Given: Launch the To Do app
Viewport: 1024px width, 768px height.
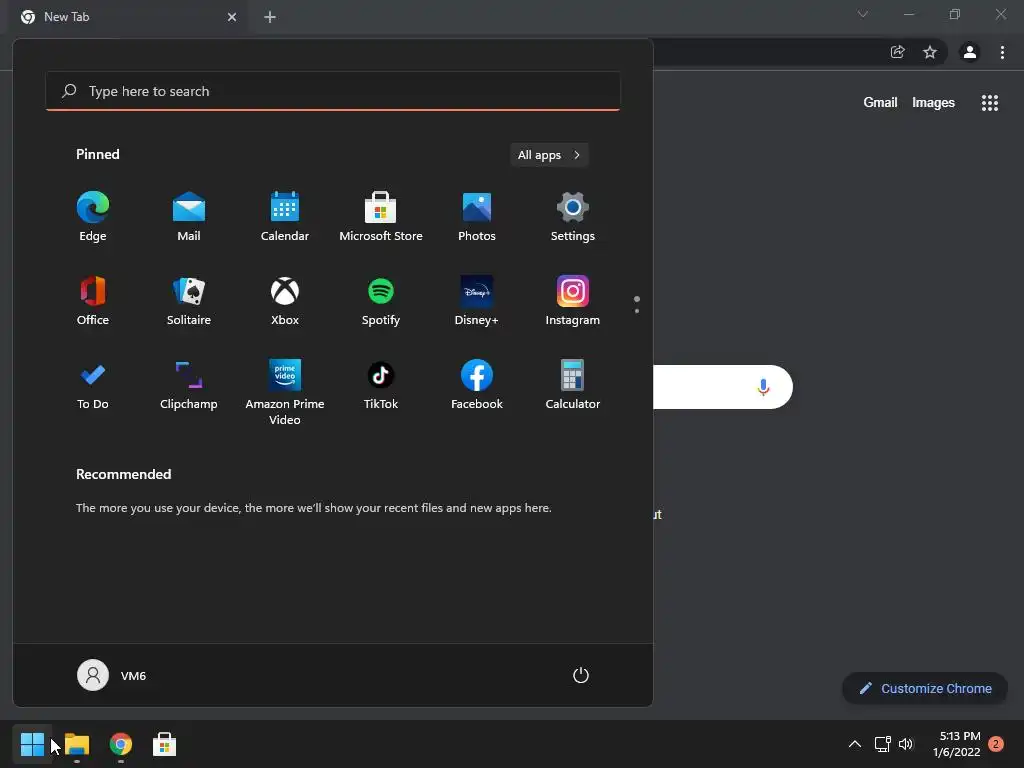Looking at the screenshot, I should click(93, 385).
